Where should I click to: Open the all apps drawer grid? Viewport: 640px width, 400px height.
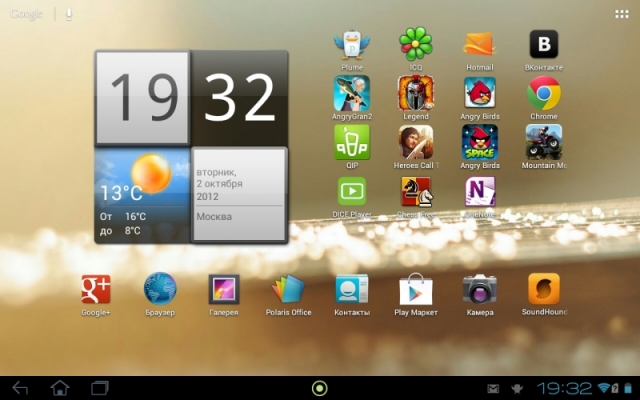click(621, 14)
